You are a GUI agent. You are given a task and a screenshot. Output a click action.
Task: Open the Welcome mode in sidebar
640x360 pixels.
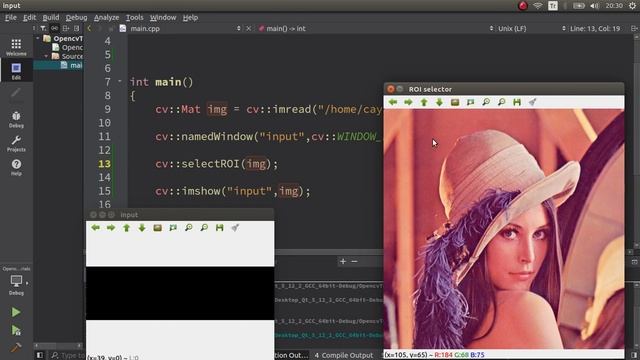(16, 47)
